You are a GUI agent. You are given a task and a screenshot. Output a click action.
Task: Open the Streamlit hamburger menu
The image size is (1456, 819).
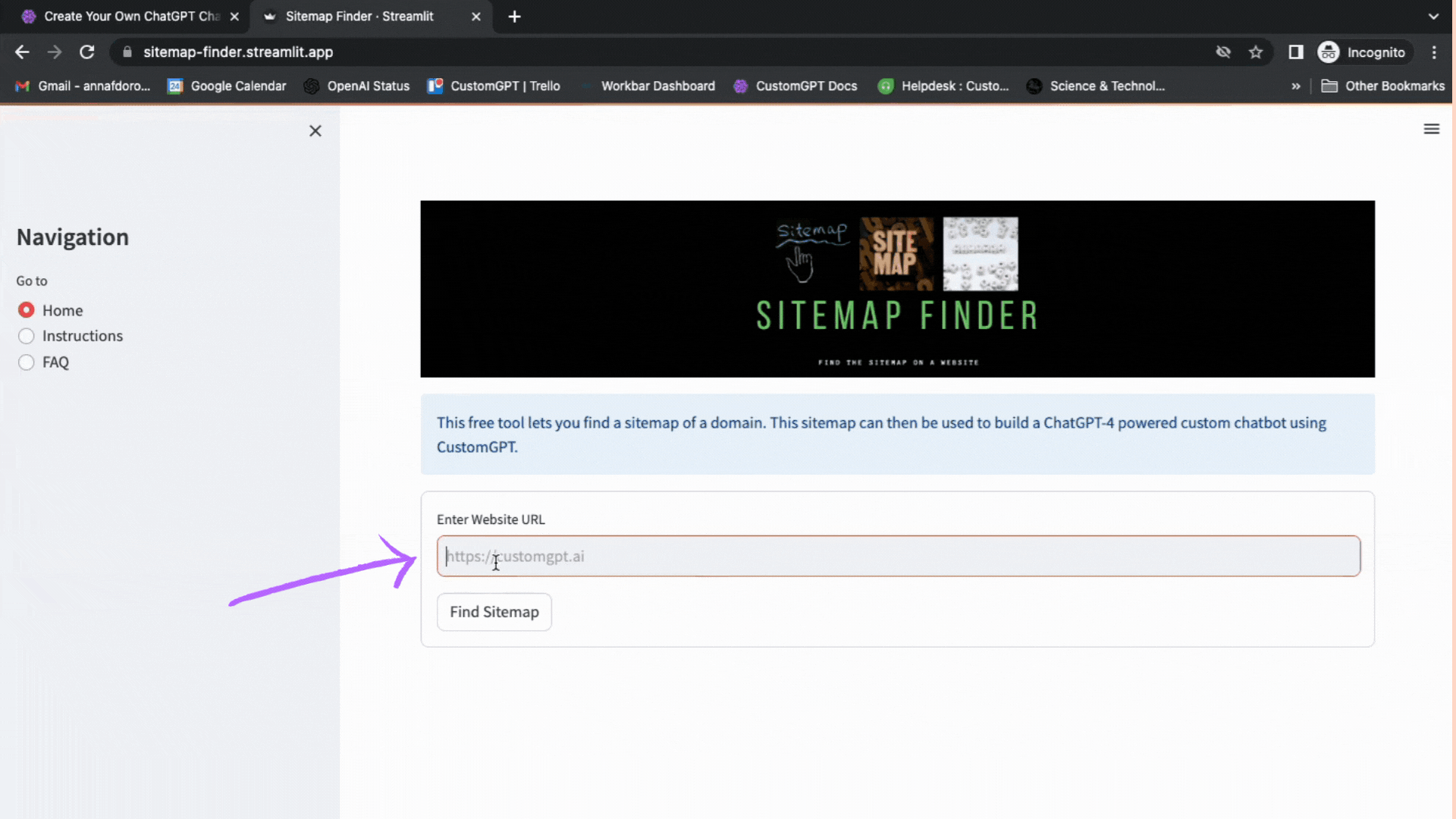pos(1431,129)
